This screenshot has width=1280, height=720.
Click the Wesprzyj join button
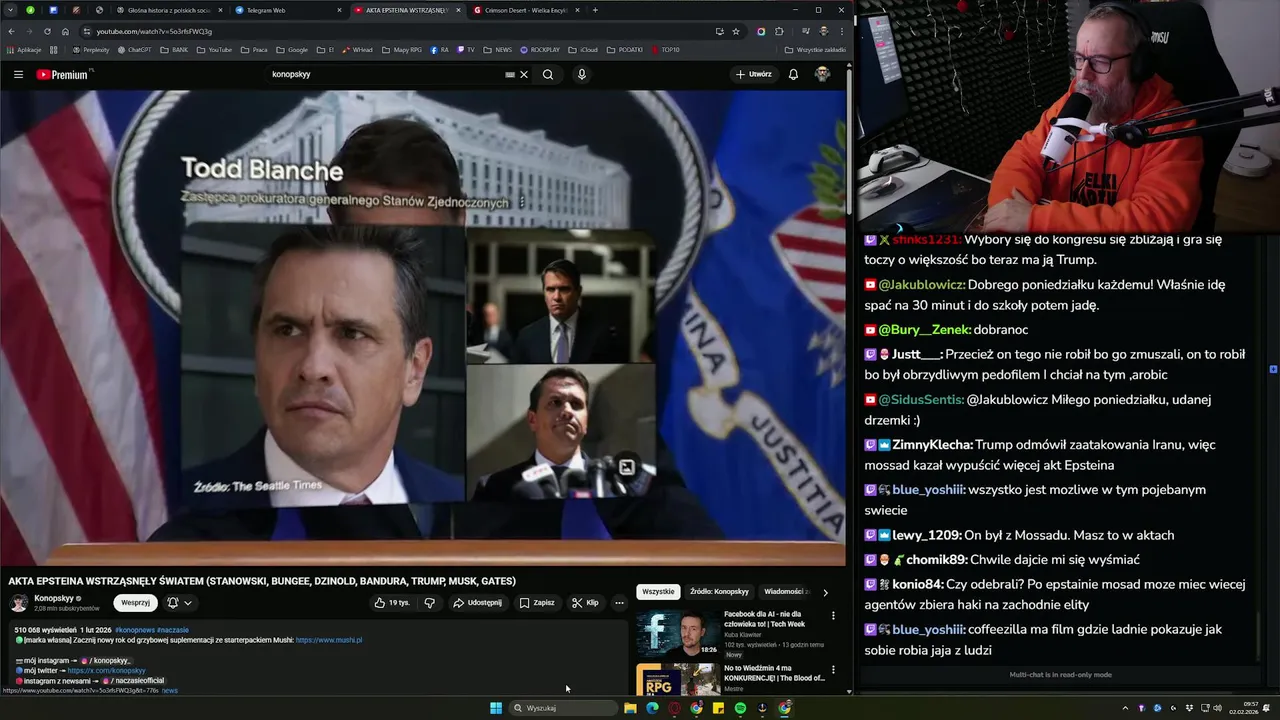coord(135,603)
